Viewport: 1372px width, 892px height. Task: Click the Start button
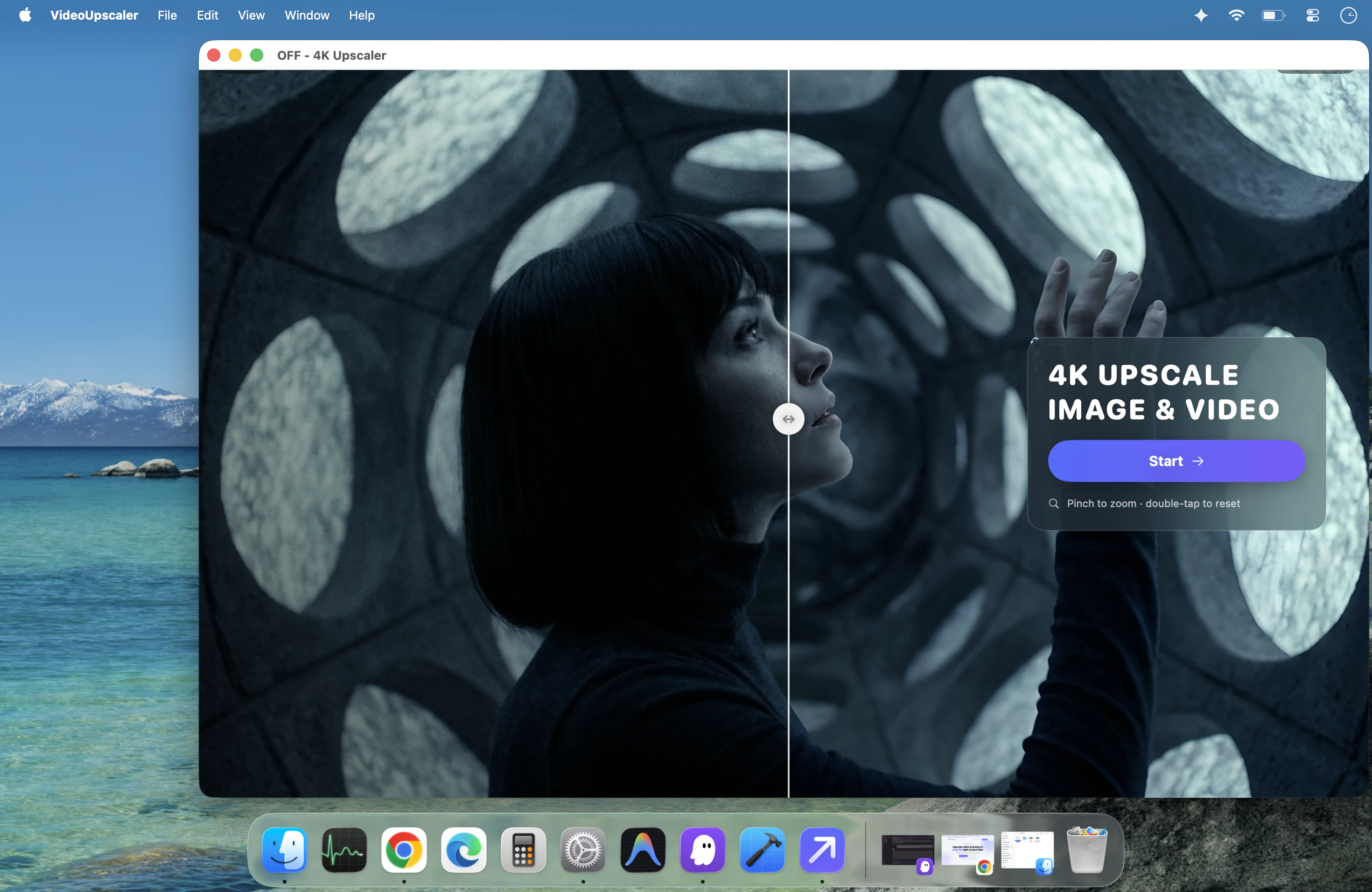click(x=1176, y=461)
